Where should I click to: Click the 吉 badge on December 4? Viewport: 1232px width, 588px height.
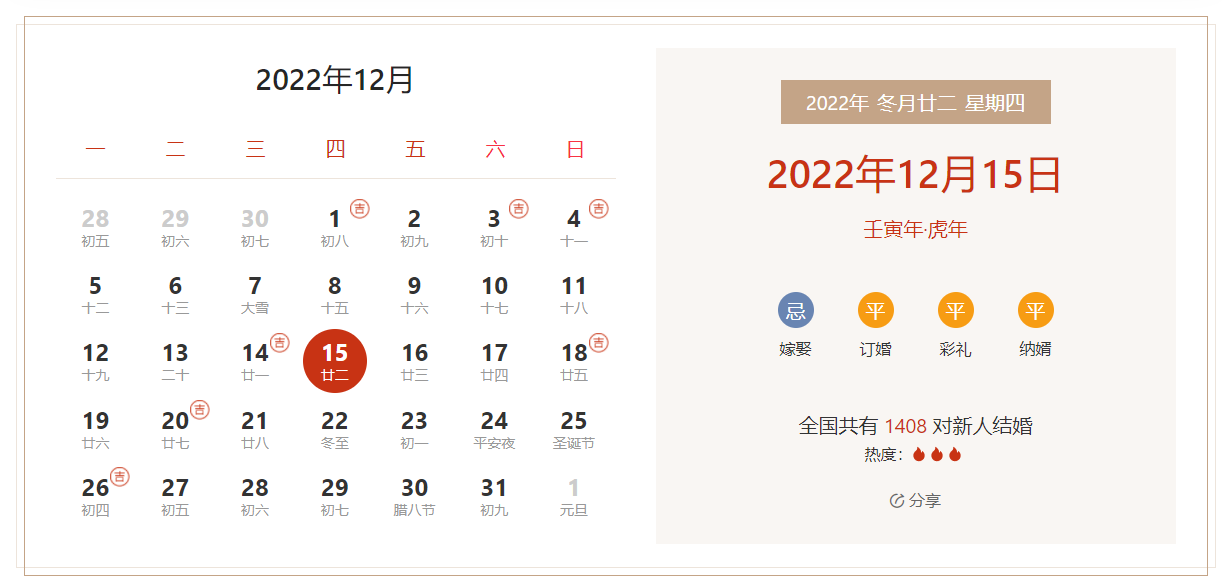[599, 209]
